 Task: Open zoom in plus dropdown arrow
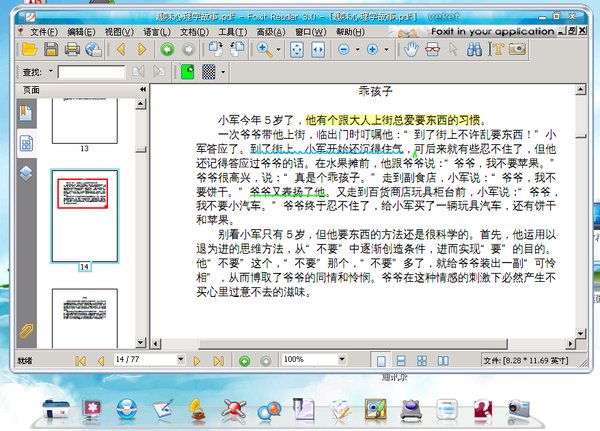386,49
